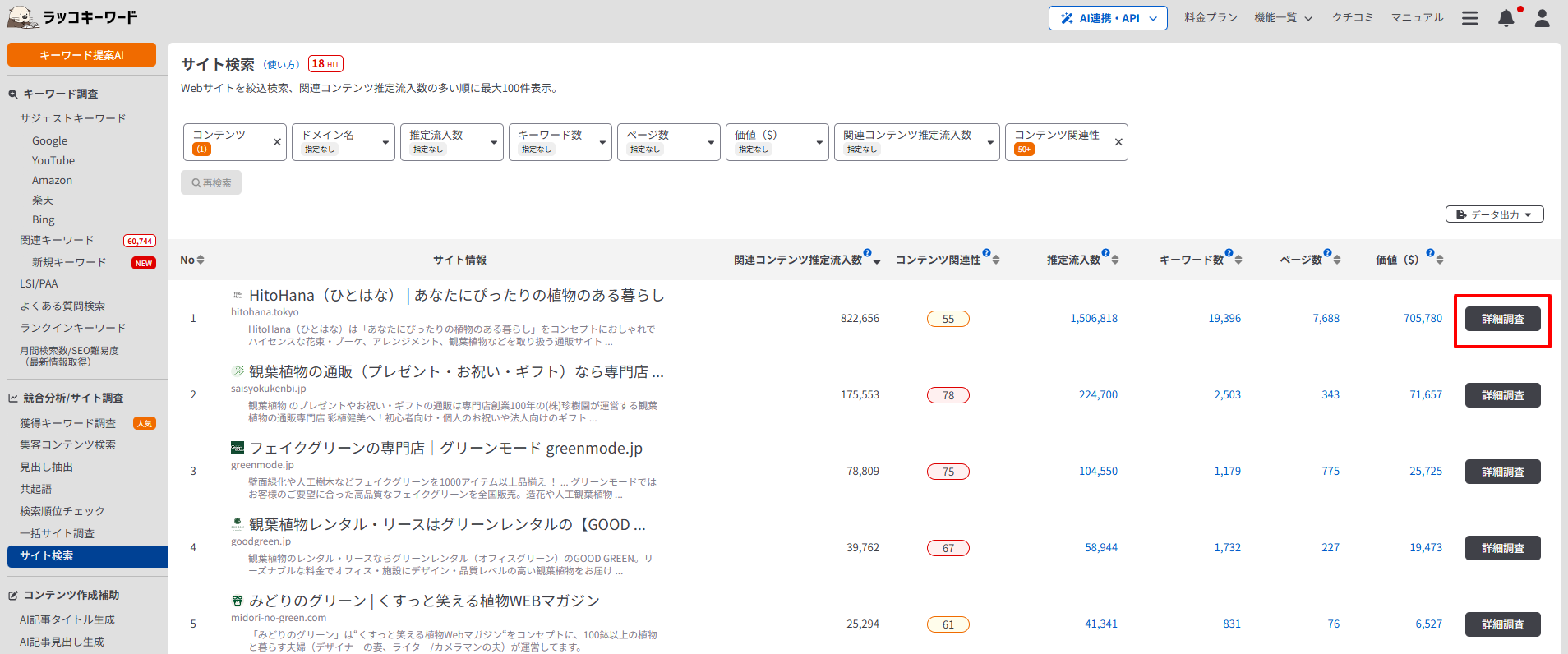Click help icon beside 推定流入数 header
The height and width of the screenshot is (654, 1568).
coord(1105,253)
